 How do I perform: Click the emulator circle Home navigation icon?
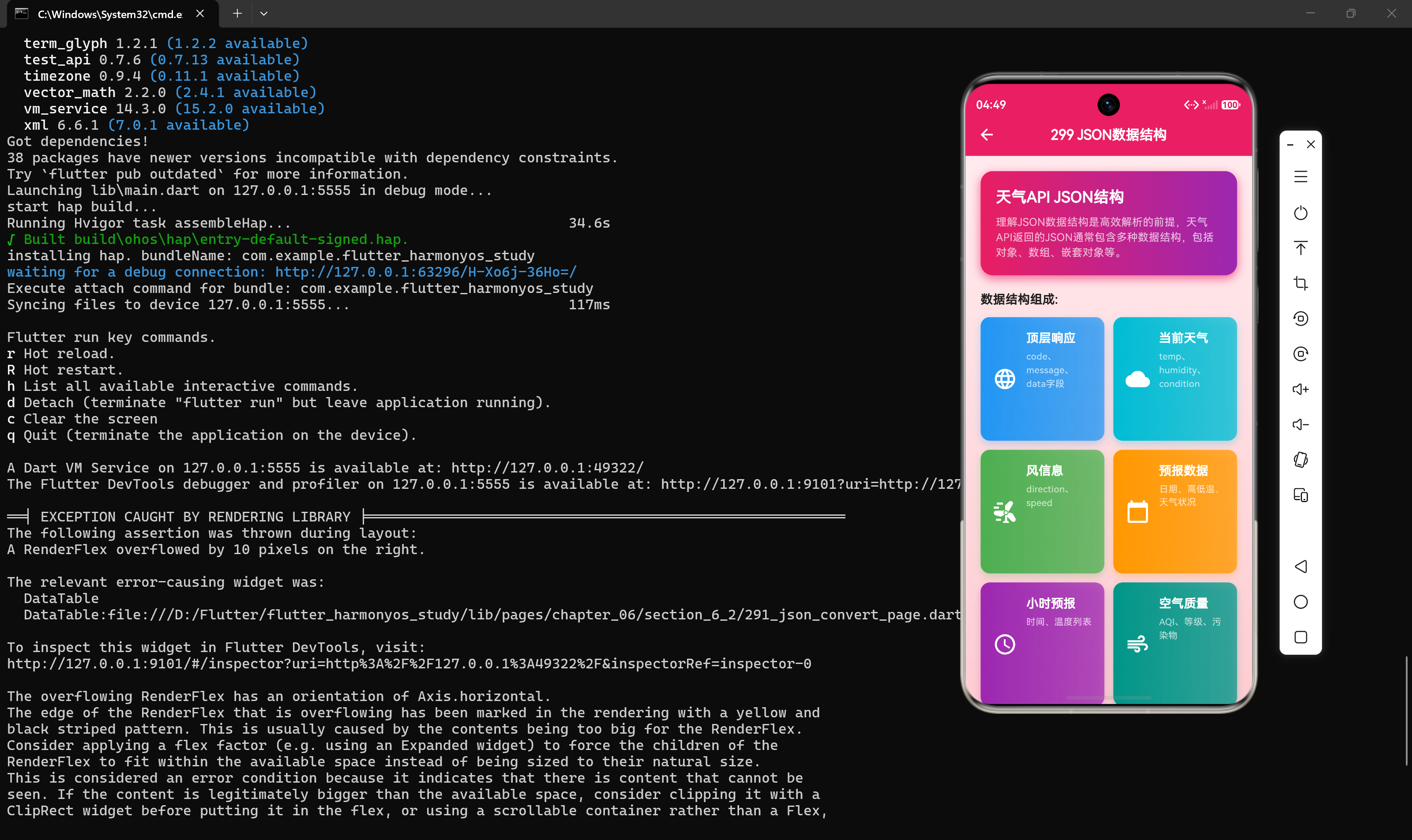[1300, 602]
